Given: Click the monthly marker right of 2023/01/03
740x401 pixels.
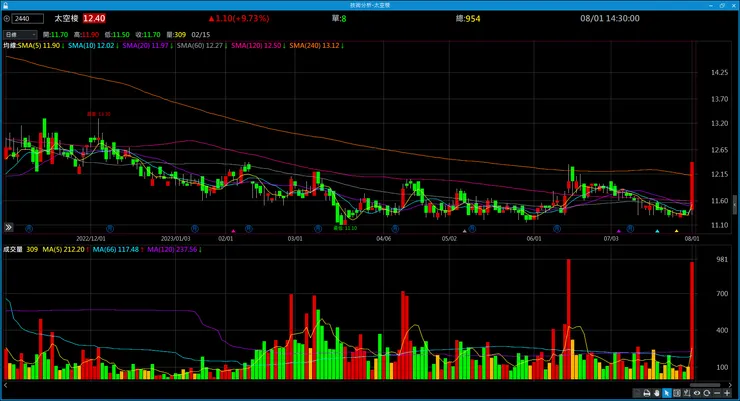Looking at the screenshot, I should tap(194, 228).
